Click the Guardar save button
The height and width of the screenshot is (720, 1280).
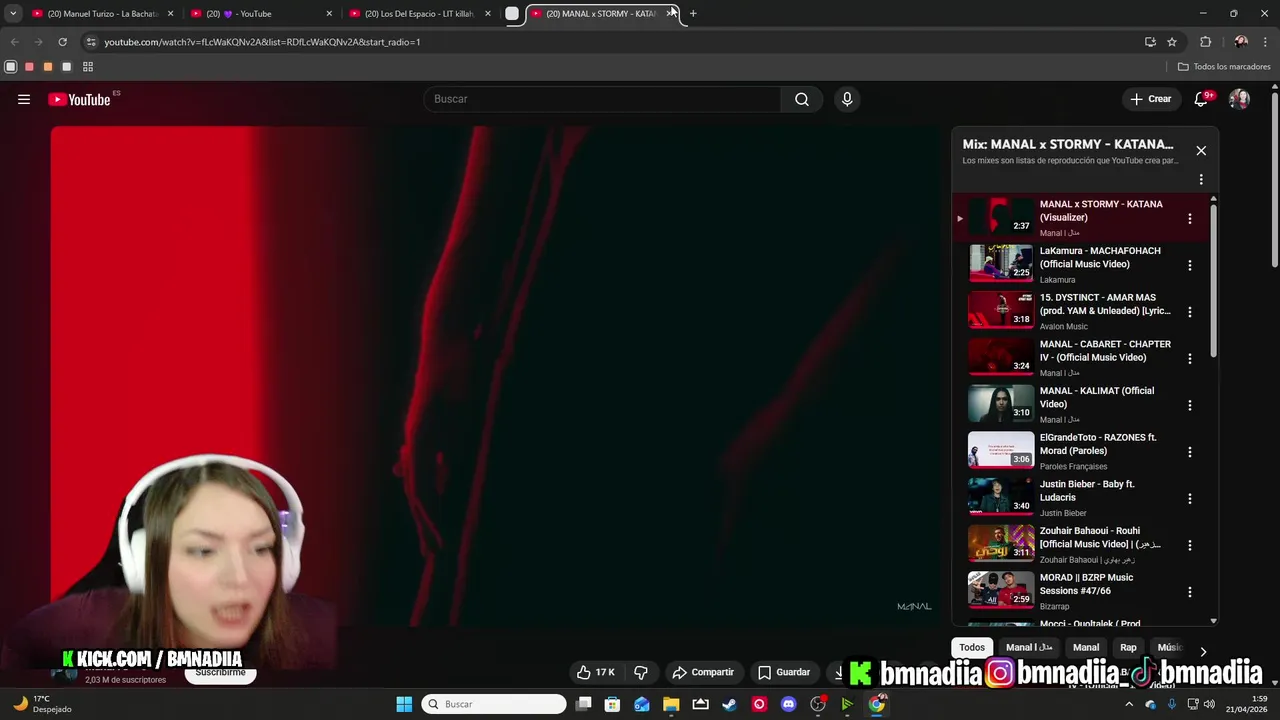point(784,672)
